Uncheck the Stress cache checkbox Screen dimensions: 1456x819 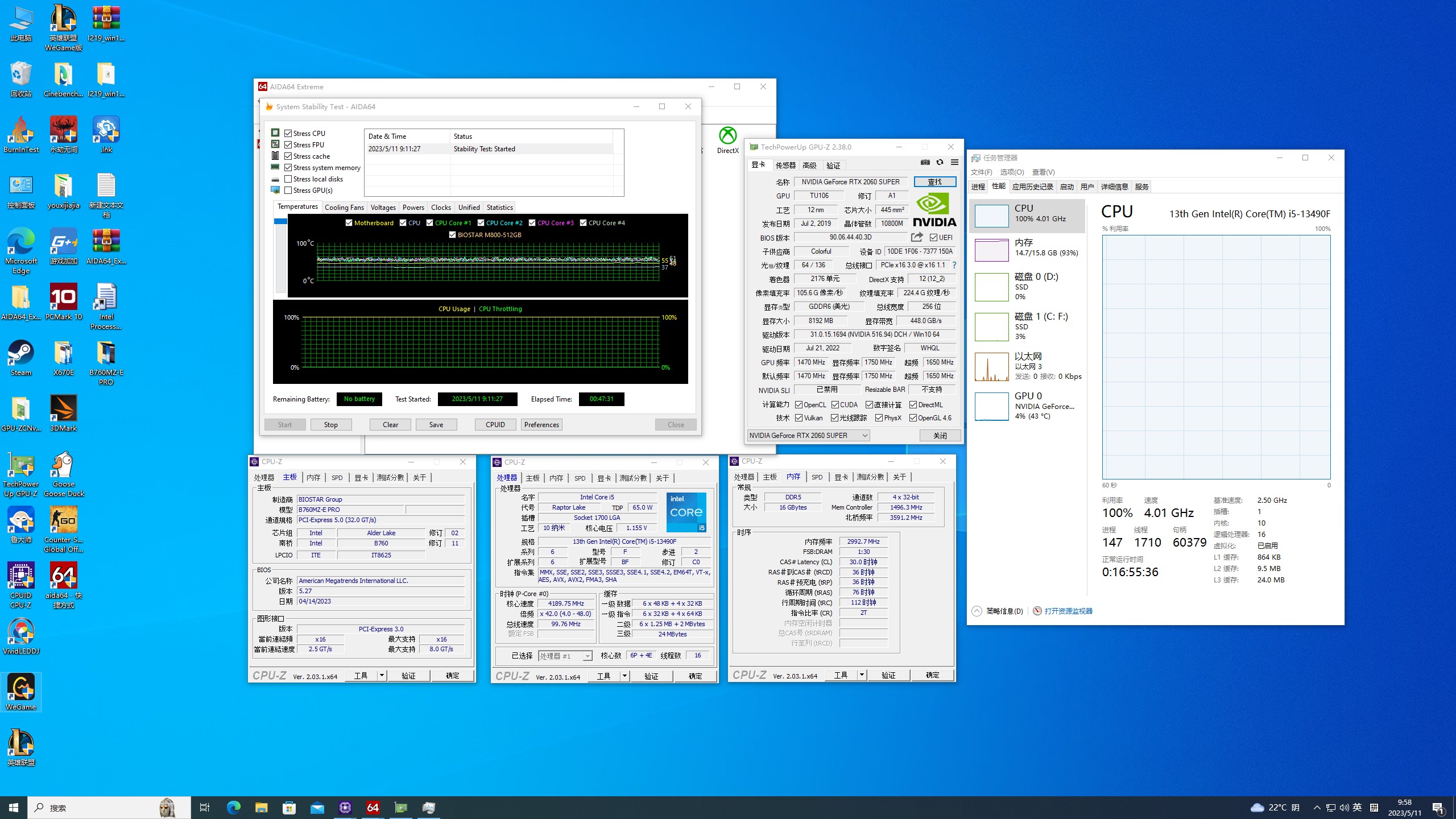(x=288, y=156)
